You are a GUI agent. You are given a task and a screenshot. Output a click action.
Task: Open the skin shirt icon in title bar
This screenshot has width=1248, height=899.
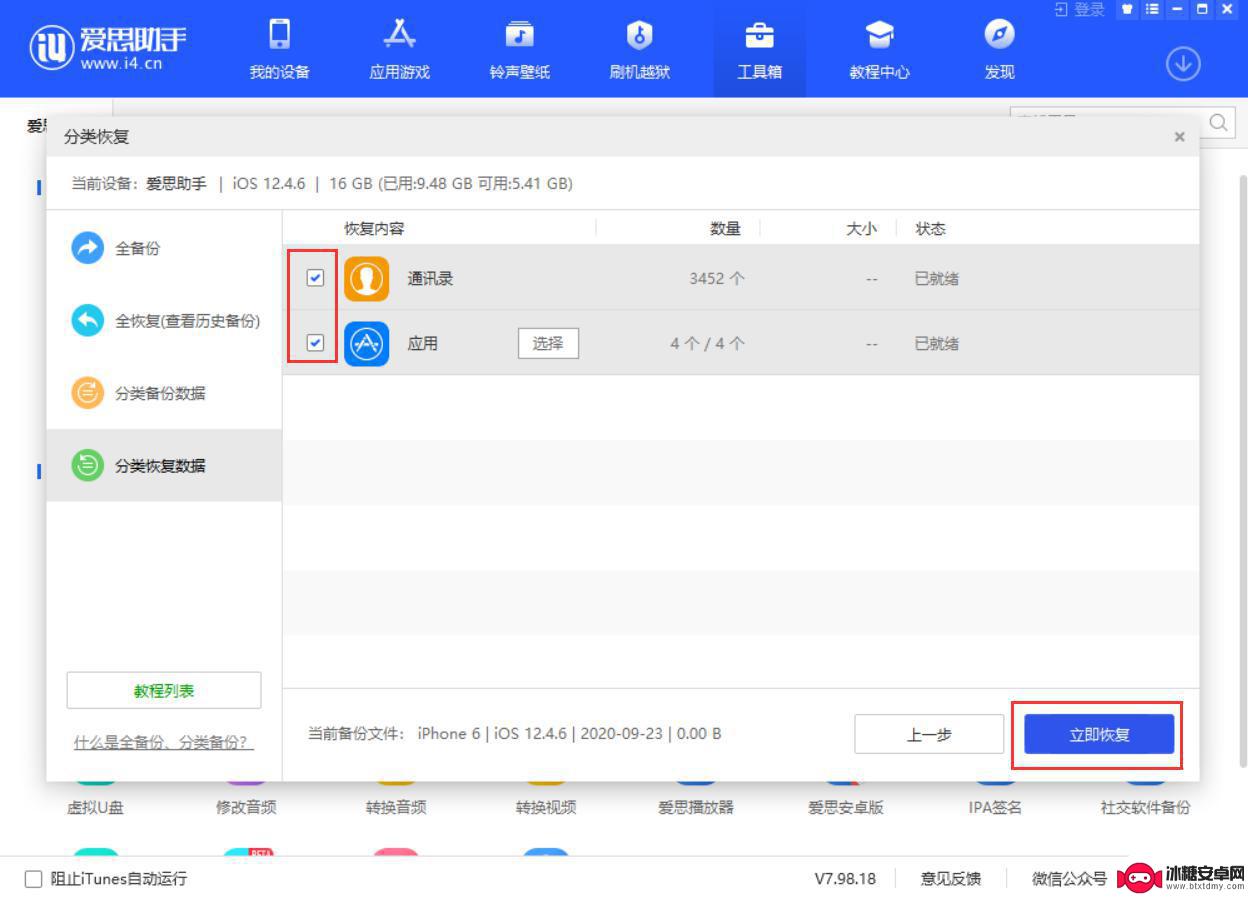click(1127, 9)
